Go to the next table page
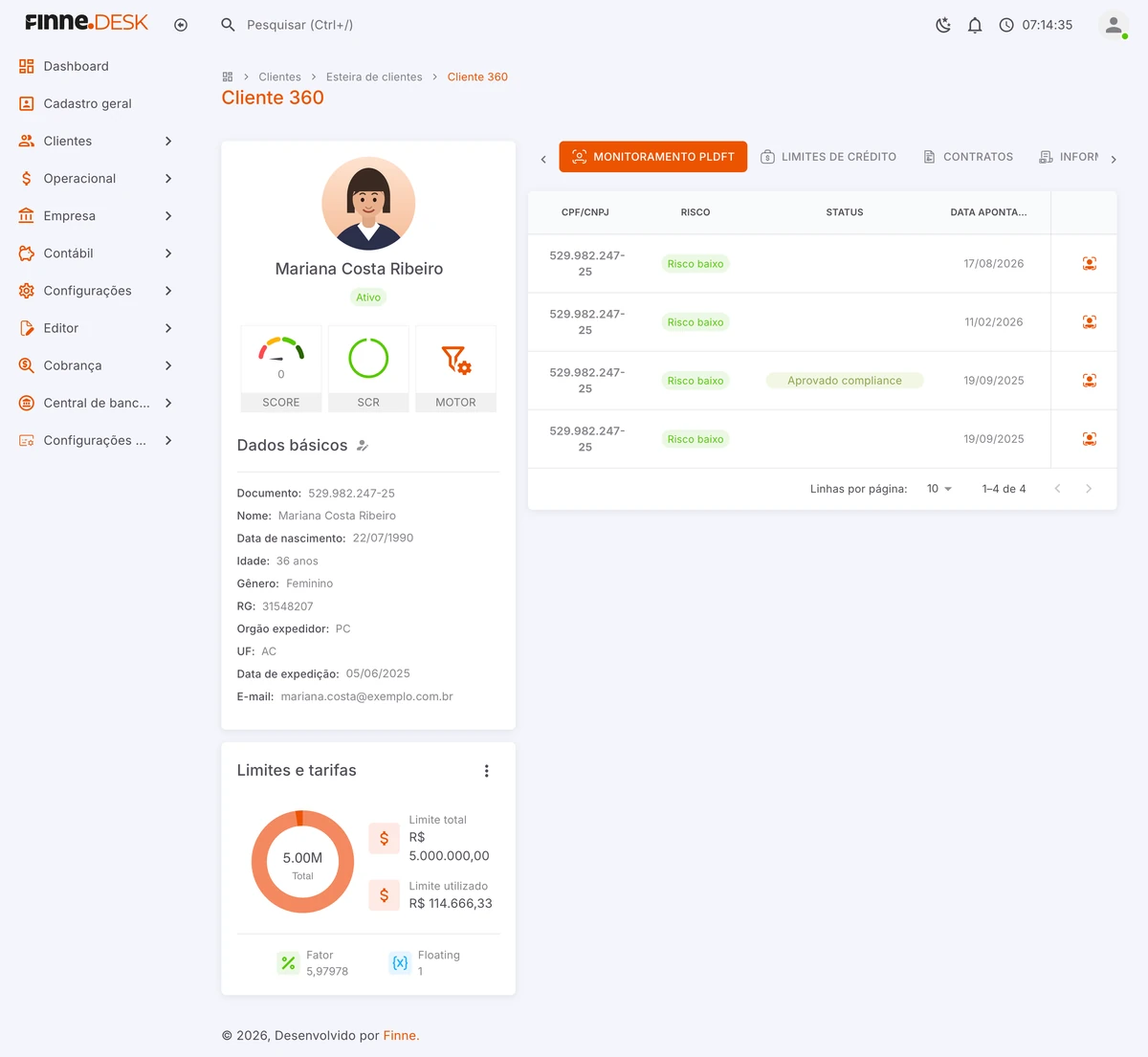Image resolution: width=1148 pixels, height=1057 pixels. point(1089,489)
